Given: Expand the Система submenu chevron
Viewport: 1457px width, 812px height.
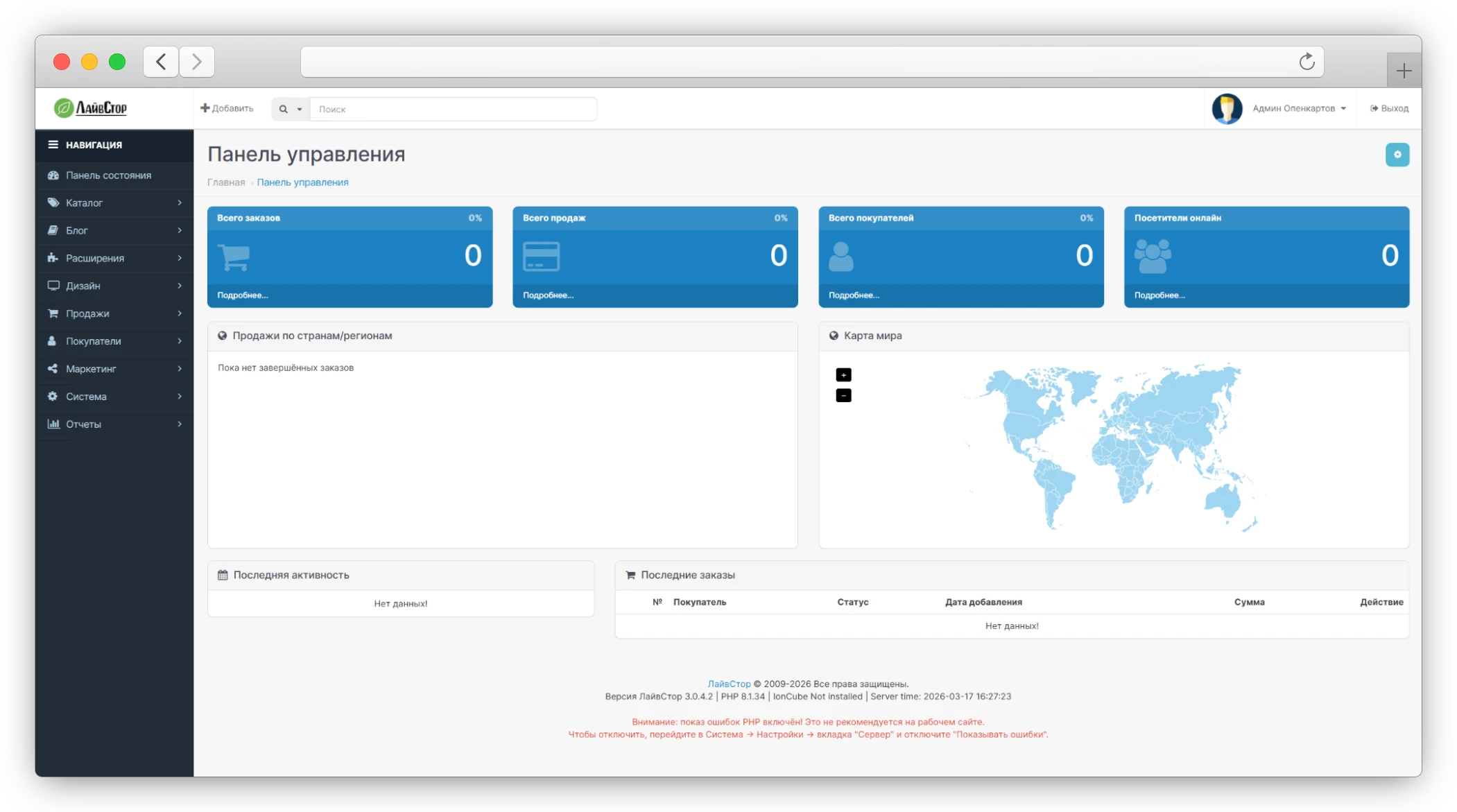Looking at the screenshot, I should (x=180, y=397).
